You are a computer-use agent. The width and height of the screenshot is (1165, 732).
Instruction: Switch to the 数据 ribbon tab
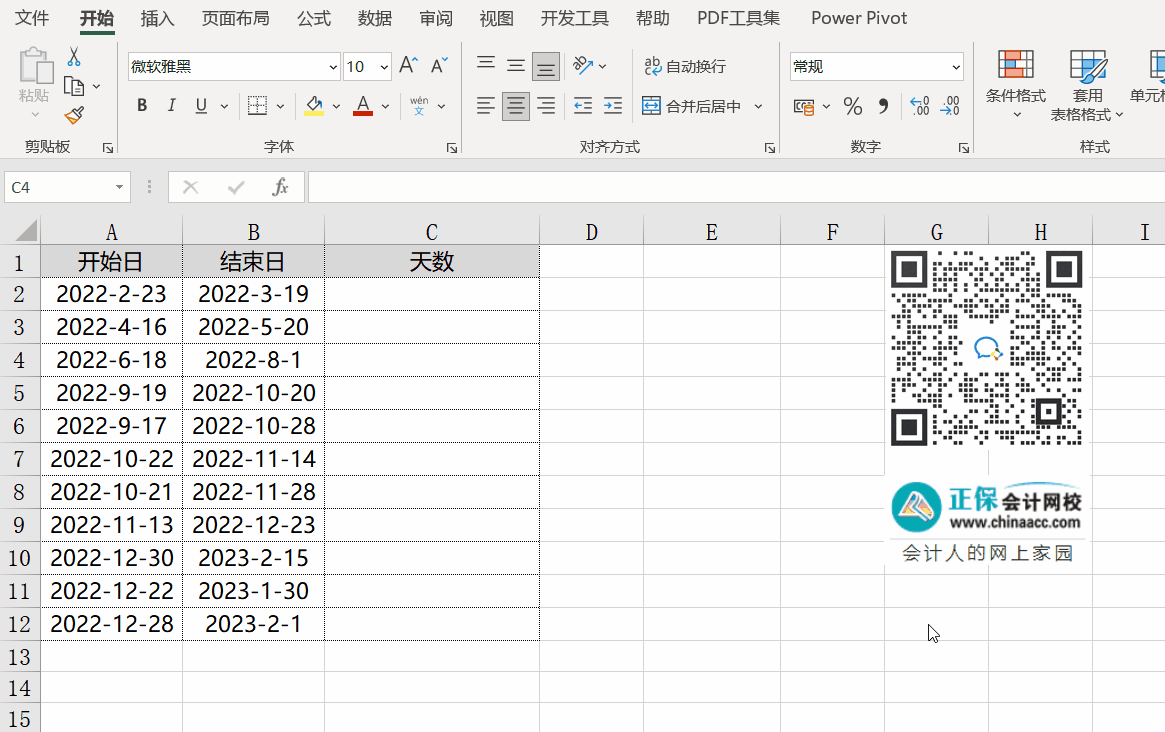[374, 17]
